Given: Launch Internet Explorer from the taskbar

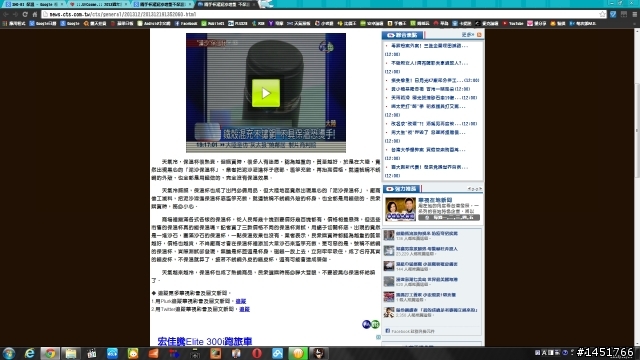Looking at the screenshot, I should [x=29, y=353].
